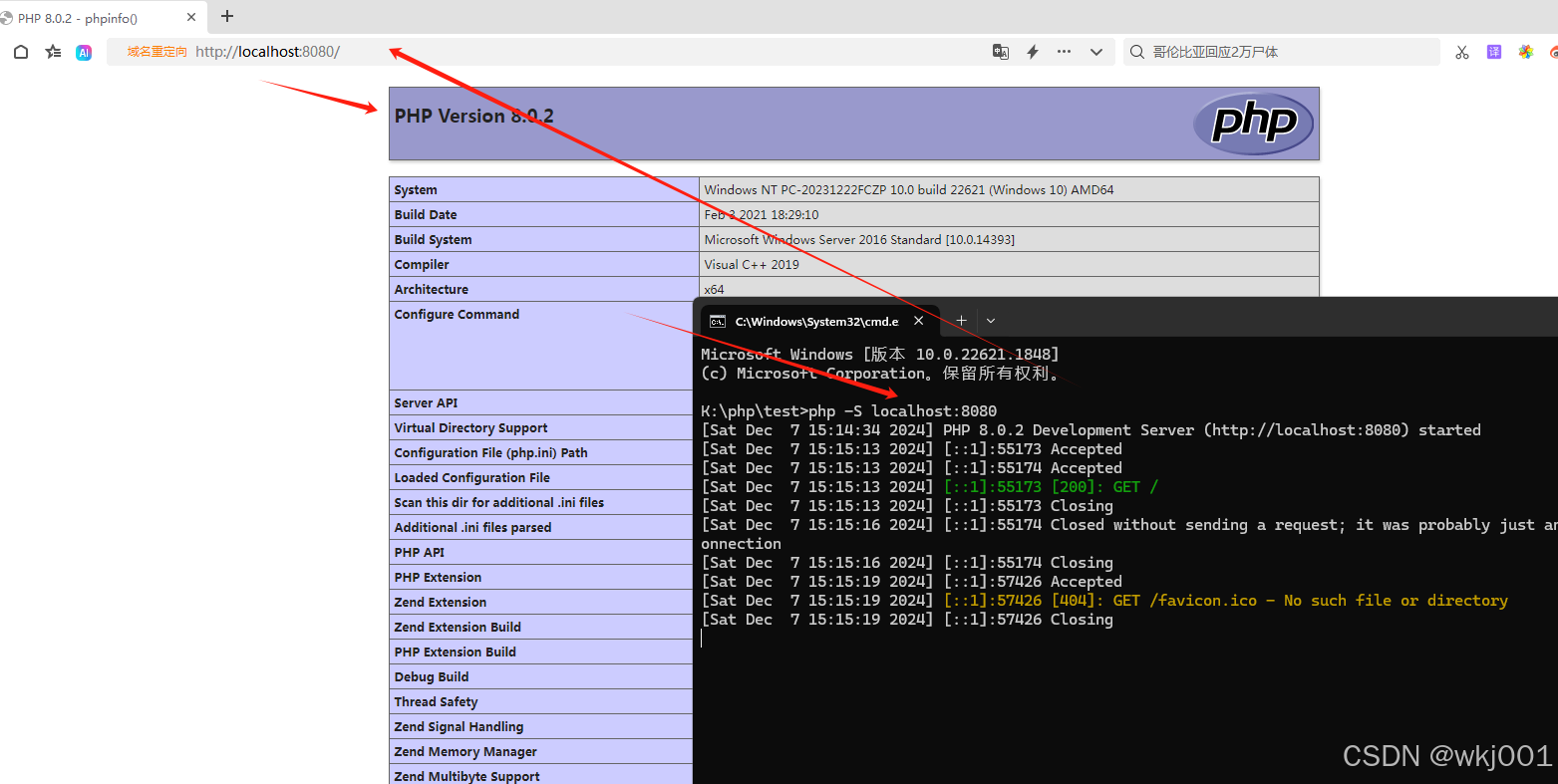The image size is (1558, 784).
Task: Expand the address bar dropdown chevron
Action: [1096, 52]
